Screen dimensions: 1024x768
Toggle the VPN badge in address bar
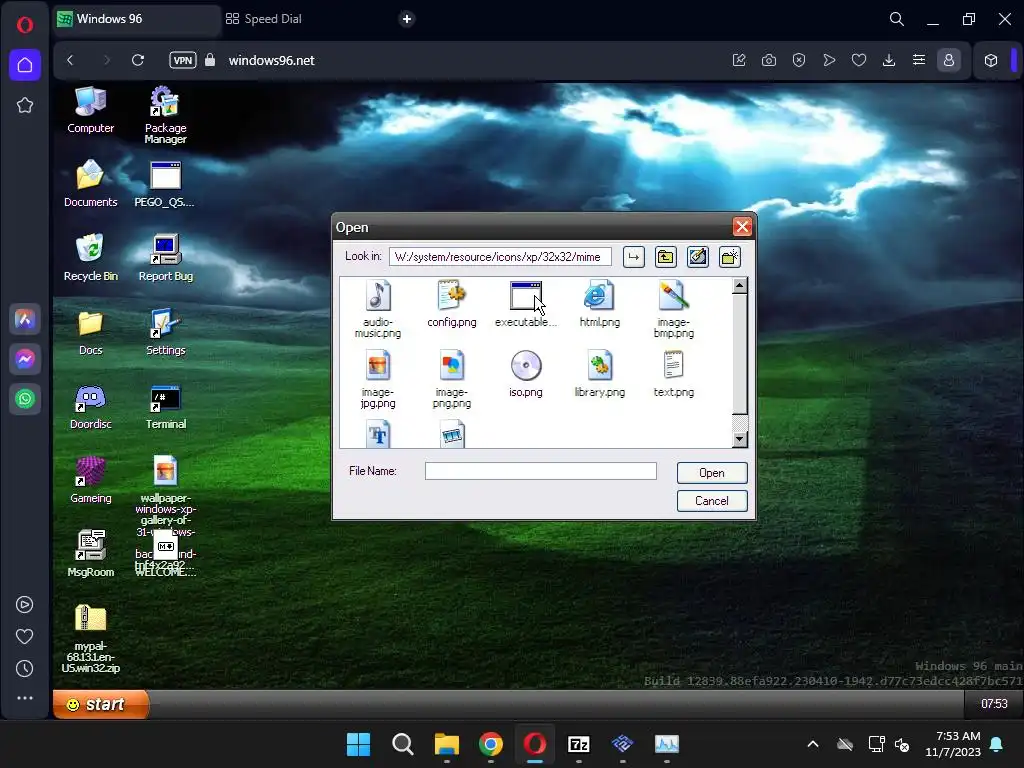[x=183, y=60]
